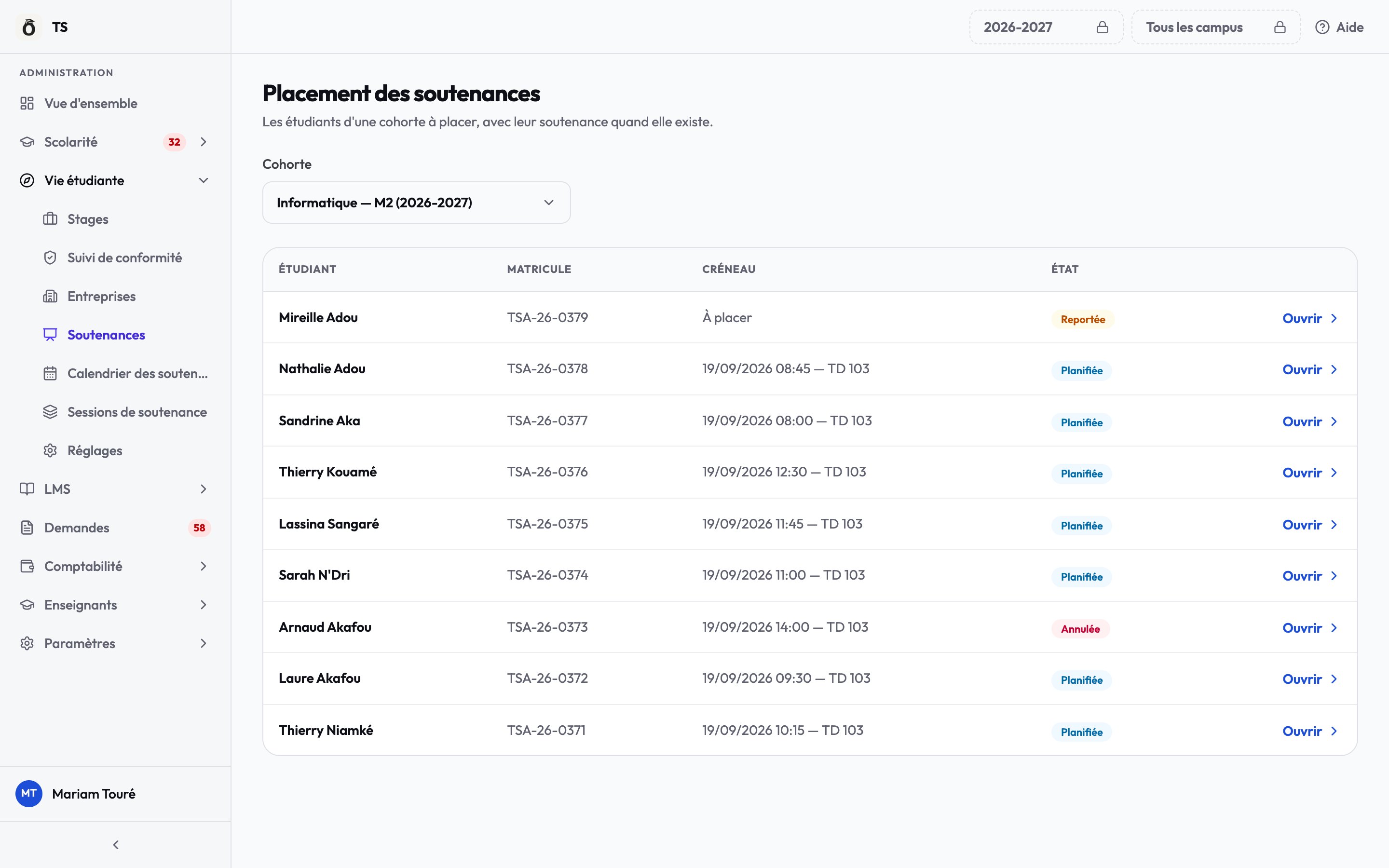1389x868 pixels.
Task: Click the Entreprises building icon
Action: 50,296
